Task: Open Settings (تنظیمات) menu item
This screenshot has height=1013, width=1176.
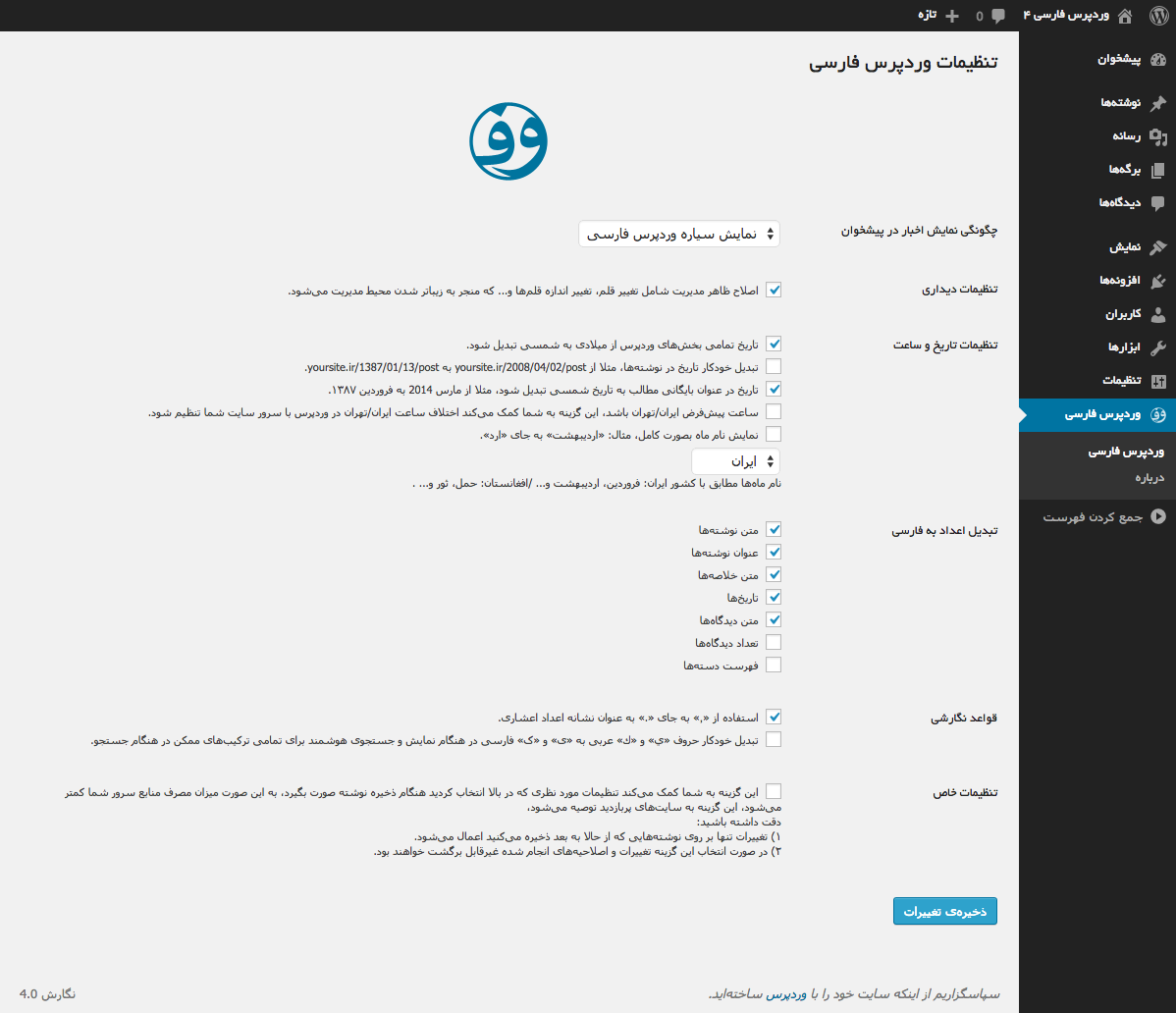Action: [x=1097, y=382]
